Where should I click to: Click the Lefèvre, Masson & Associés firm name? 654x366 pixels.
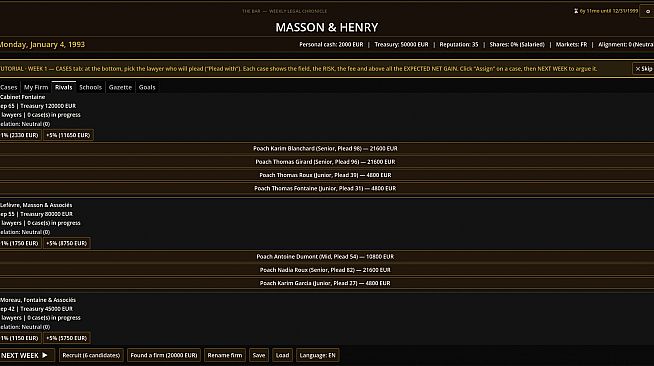coord(36,205)
